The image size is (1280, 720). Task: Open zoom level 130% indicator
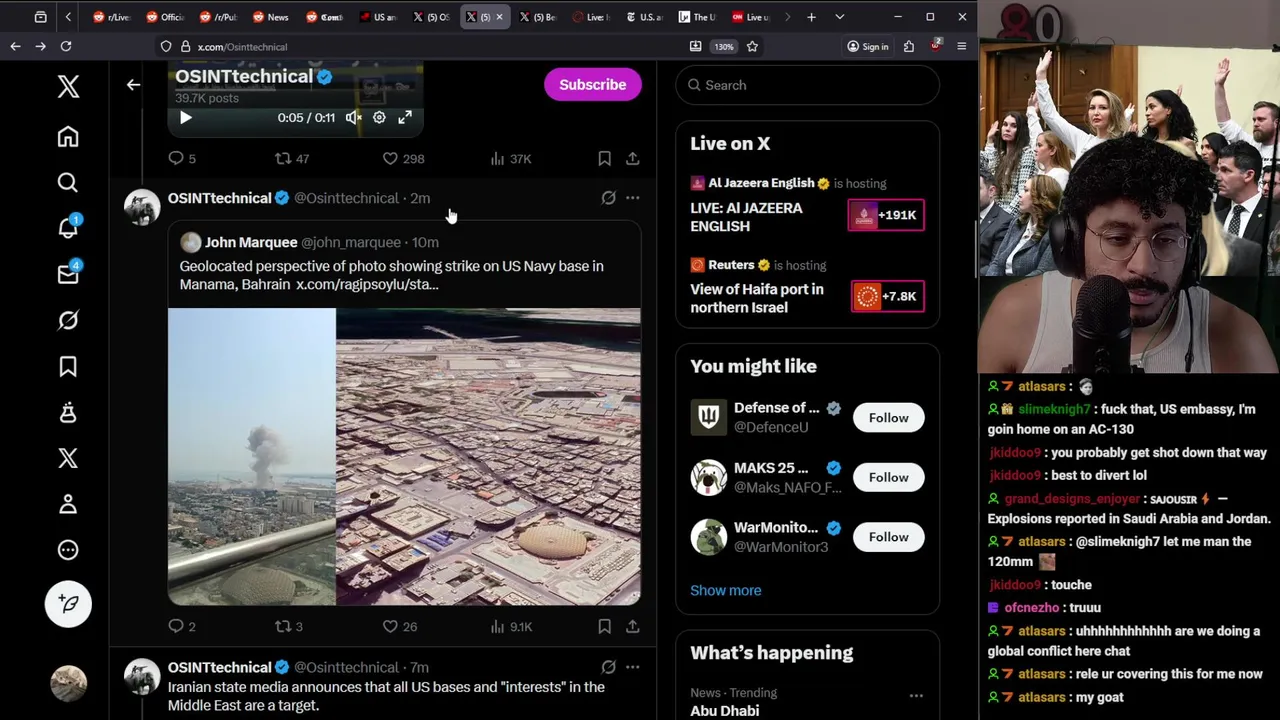[x=723, y=46]
